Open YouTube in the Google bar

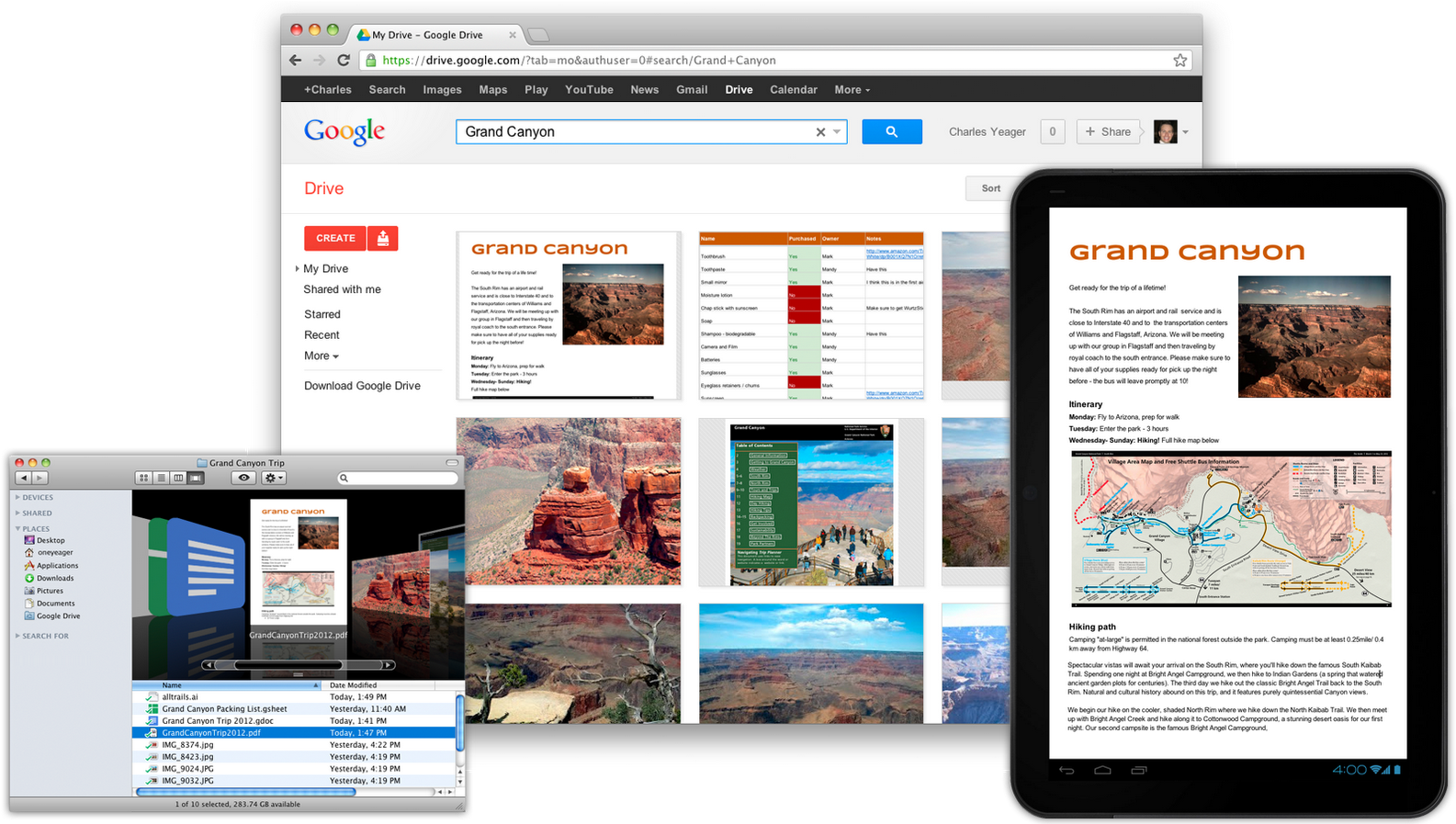[589, 90]
